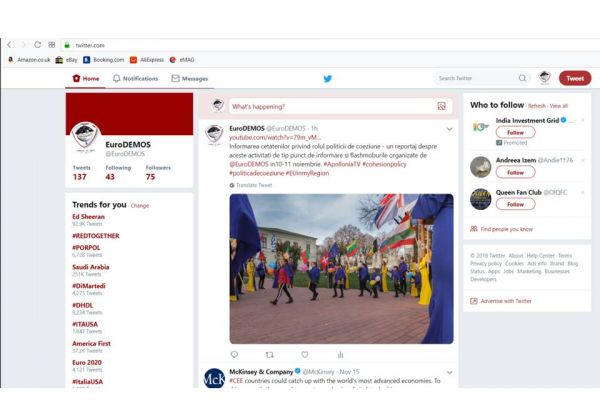Viewport: 600px width, 400px height.
Task: Reply to the EuroDEMOS tweet
Action: 235,355
